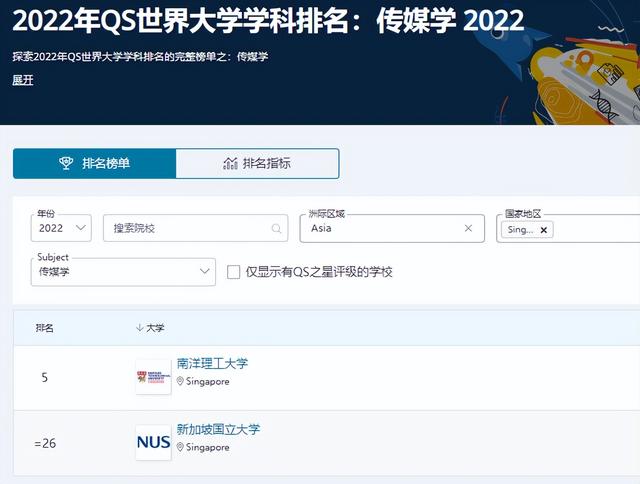Click the search magnifier icon
The width and height of the screenshot is (640, 484).
(276, 229)
